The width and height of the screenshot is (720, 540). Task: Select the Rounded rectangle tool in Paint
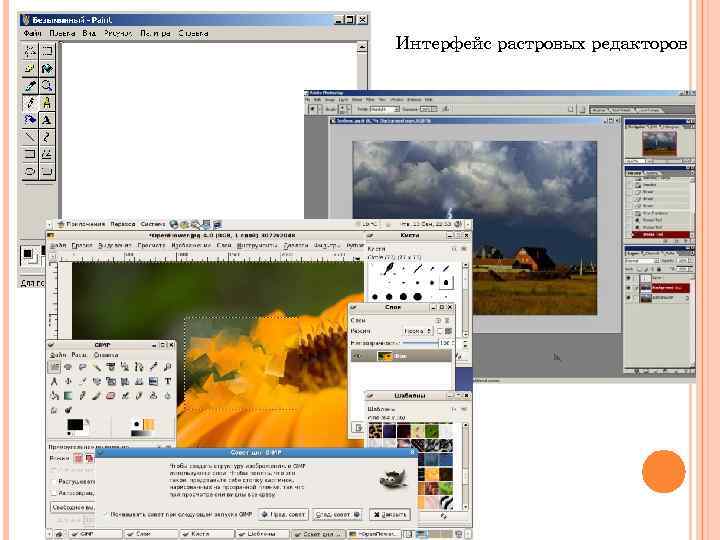tap(46, 171)
